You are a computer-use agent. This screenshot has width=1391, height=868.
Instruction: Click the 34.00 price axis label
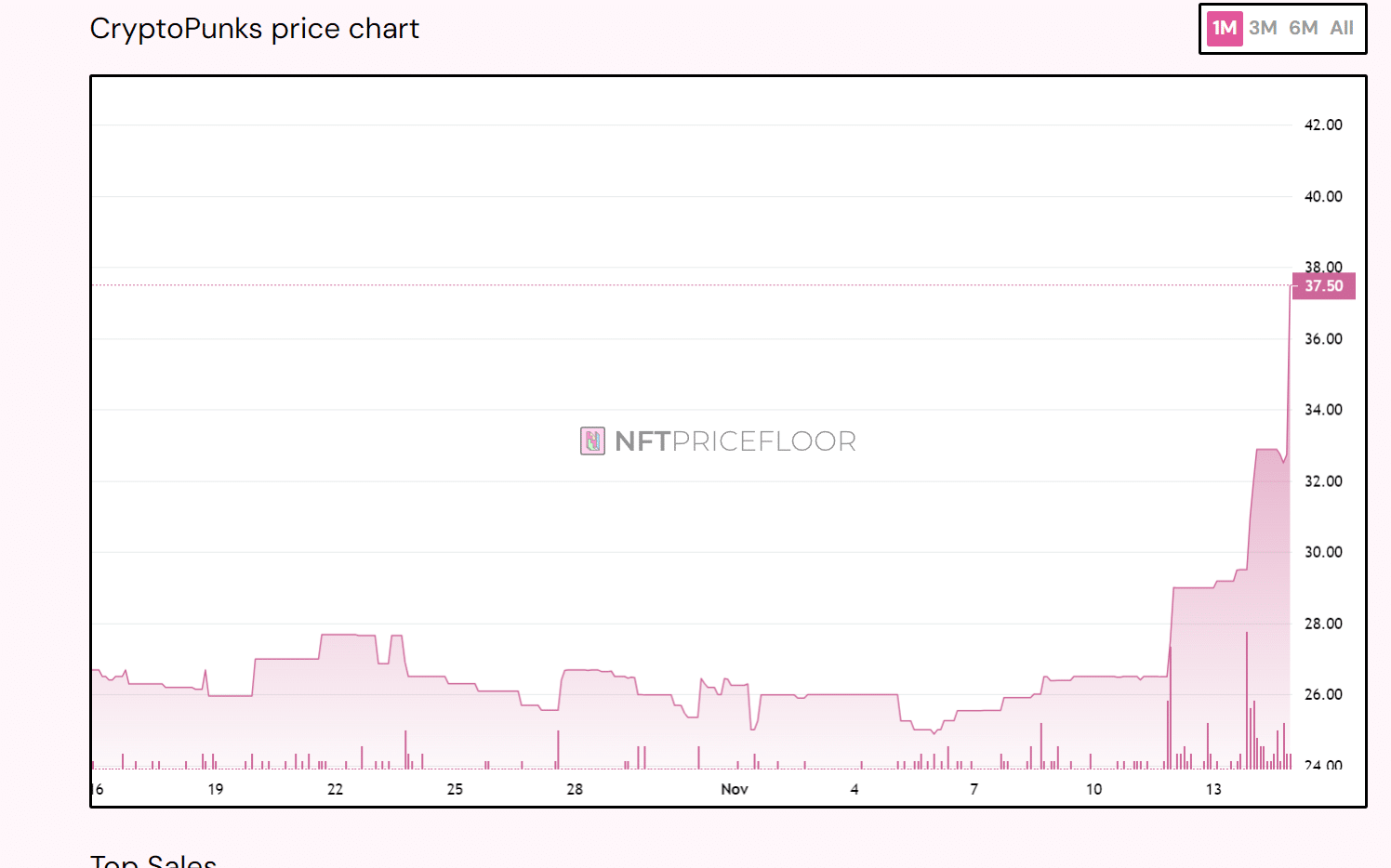click(1323, 410)
